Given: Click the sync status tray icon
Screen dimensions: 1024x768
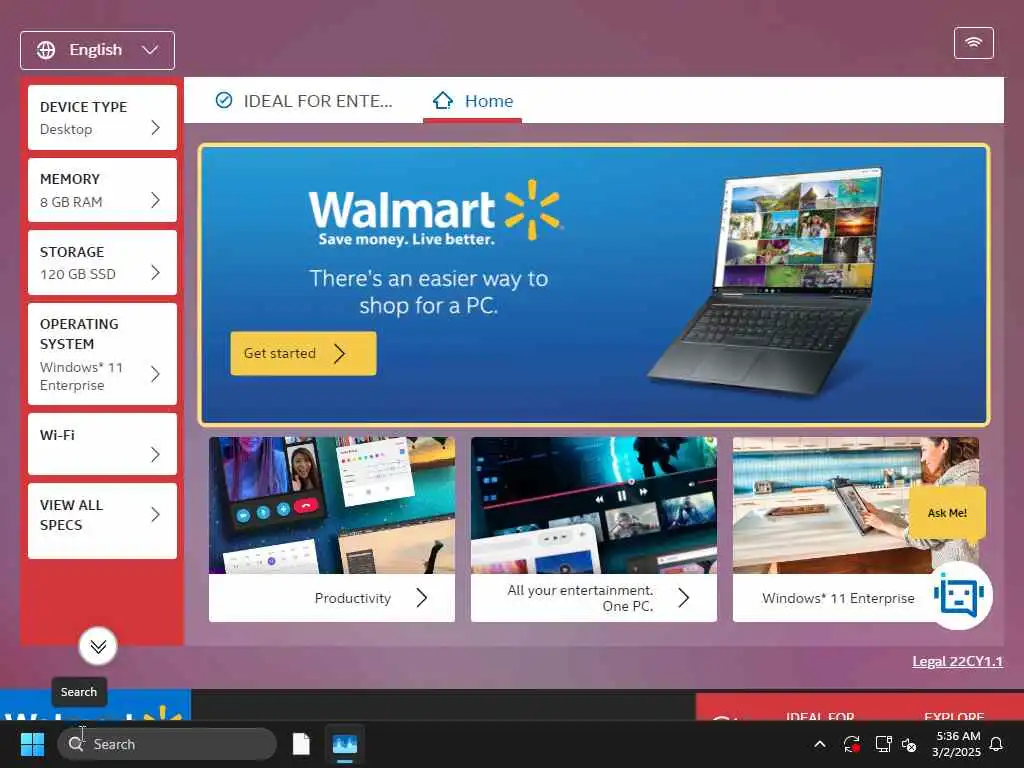Looking at the screenshot, I should (852, 744).
